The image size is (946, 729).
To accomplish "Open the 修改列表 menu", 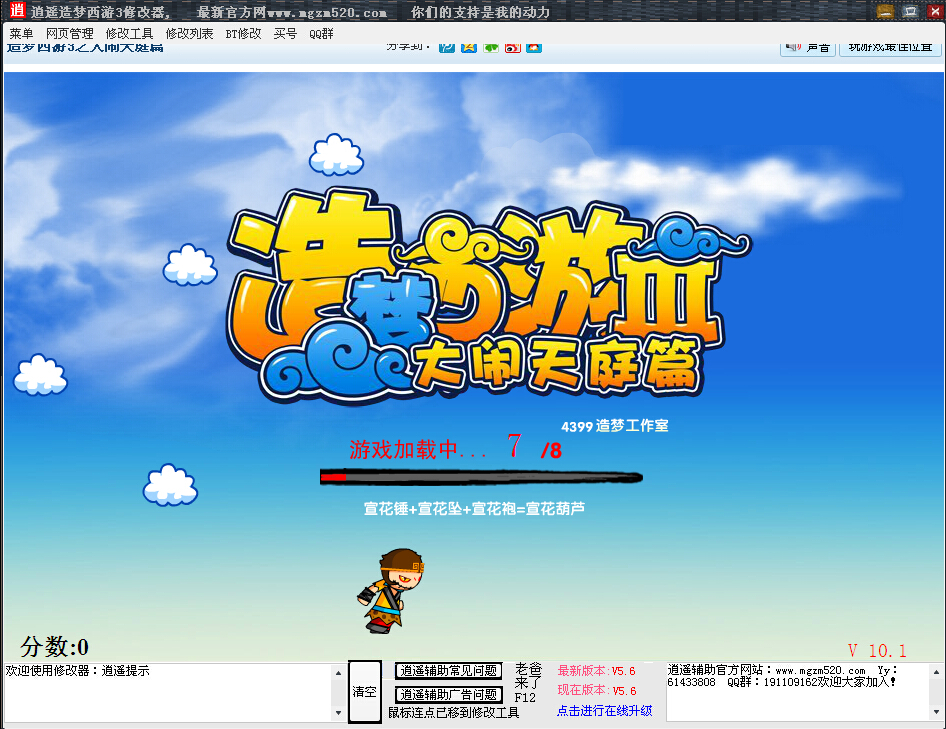I will pyautogui.click(x=189, y=34).
